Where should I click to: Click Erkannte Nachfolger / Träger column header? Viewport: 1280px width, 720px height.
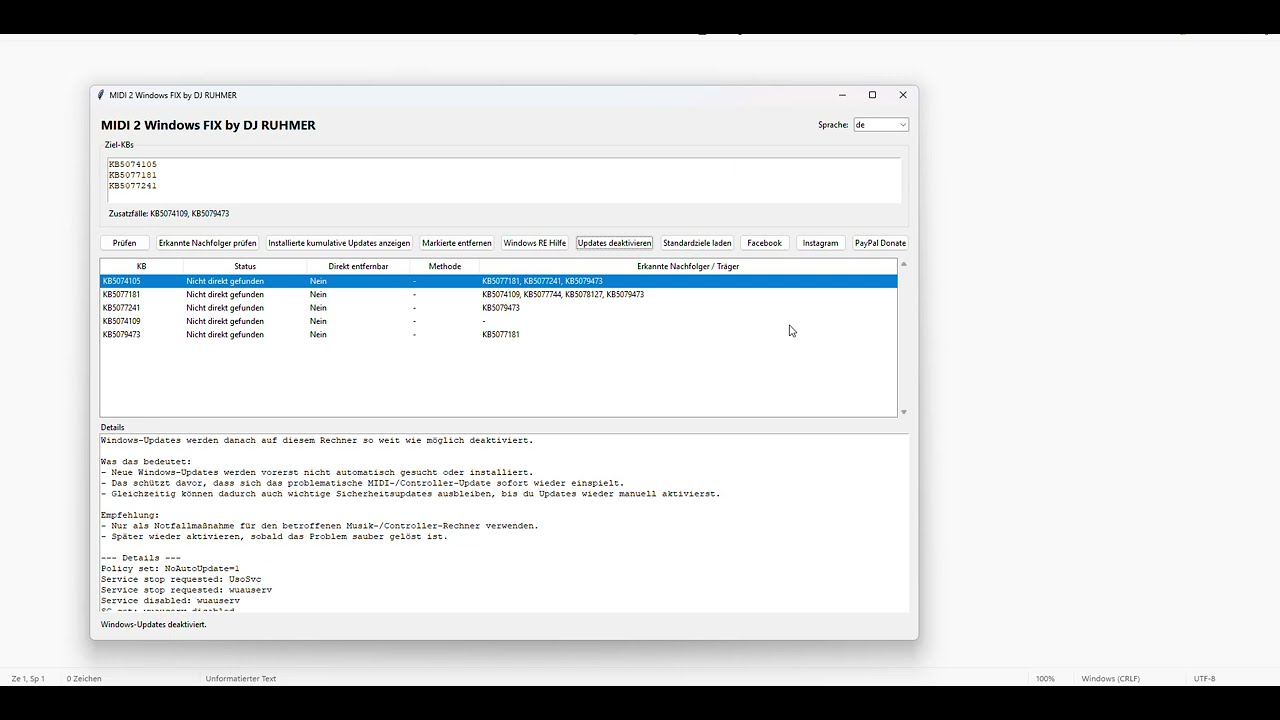688,266
